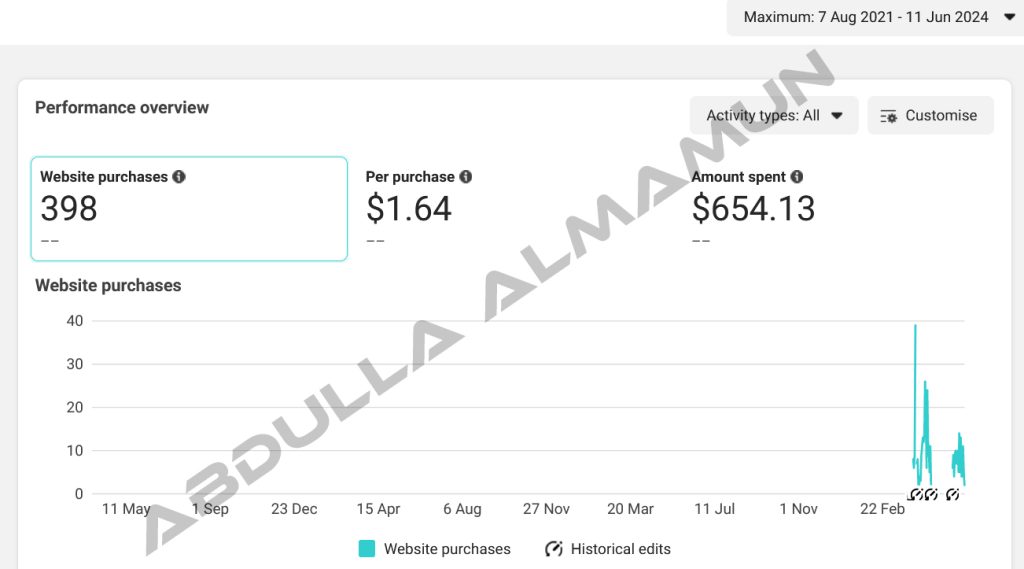
Task: Open the Maximum date range dropdown
Action: [x=877, y=17]
